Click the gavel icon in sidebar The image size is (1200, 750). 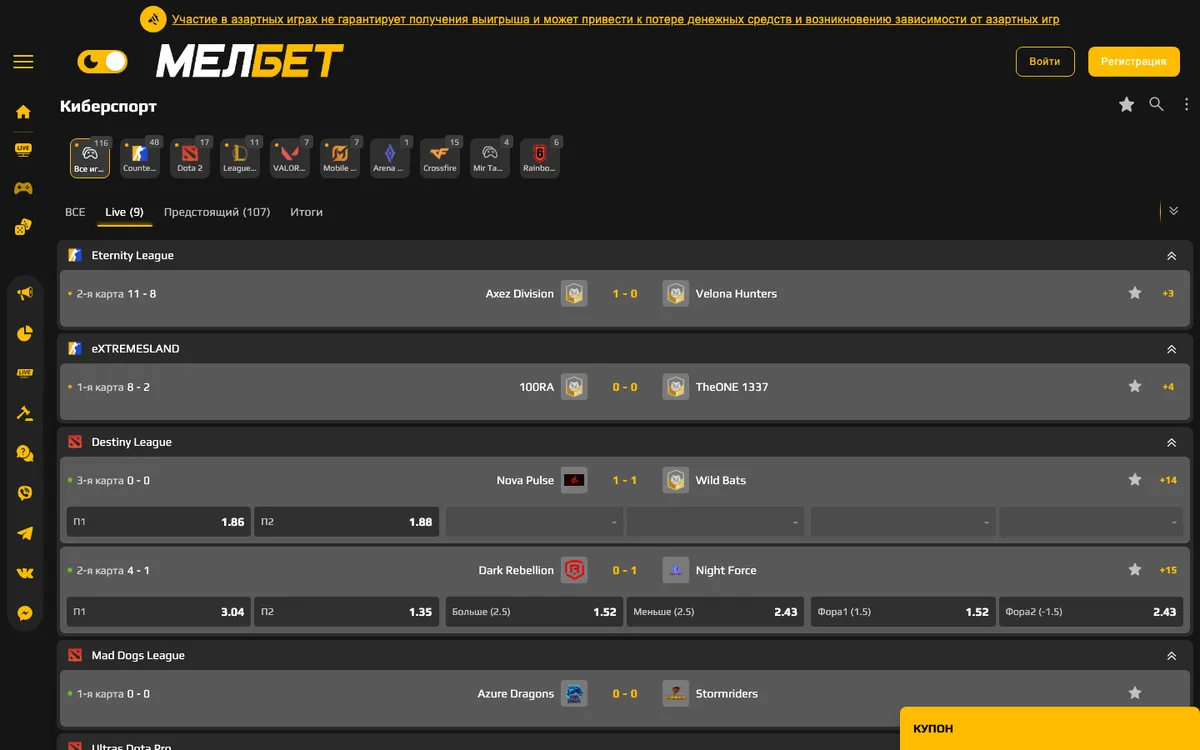click(25, 413)
